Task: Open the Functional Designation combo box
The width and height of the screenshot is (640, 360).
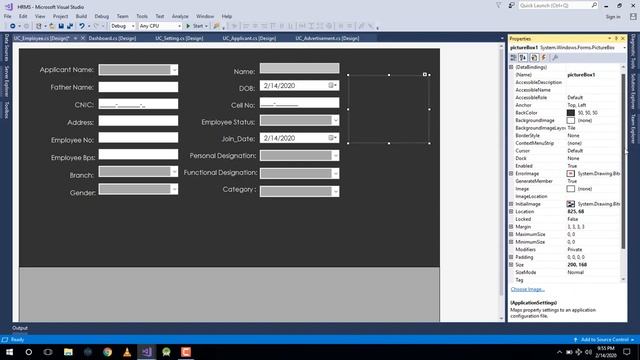Action: pyautogui.click(x=335, y=173)
